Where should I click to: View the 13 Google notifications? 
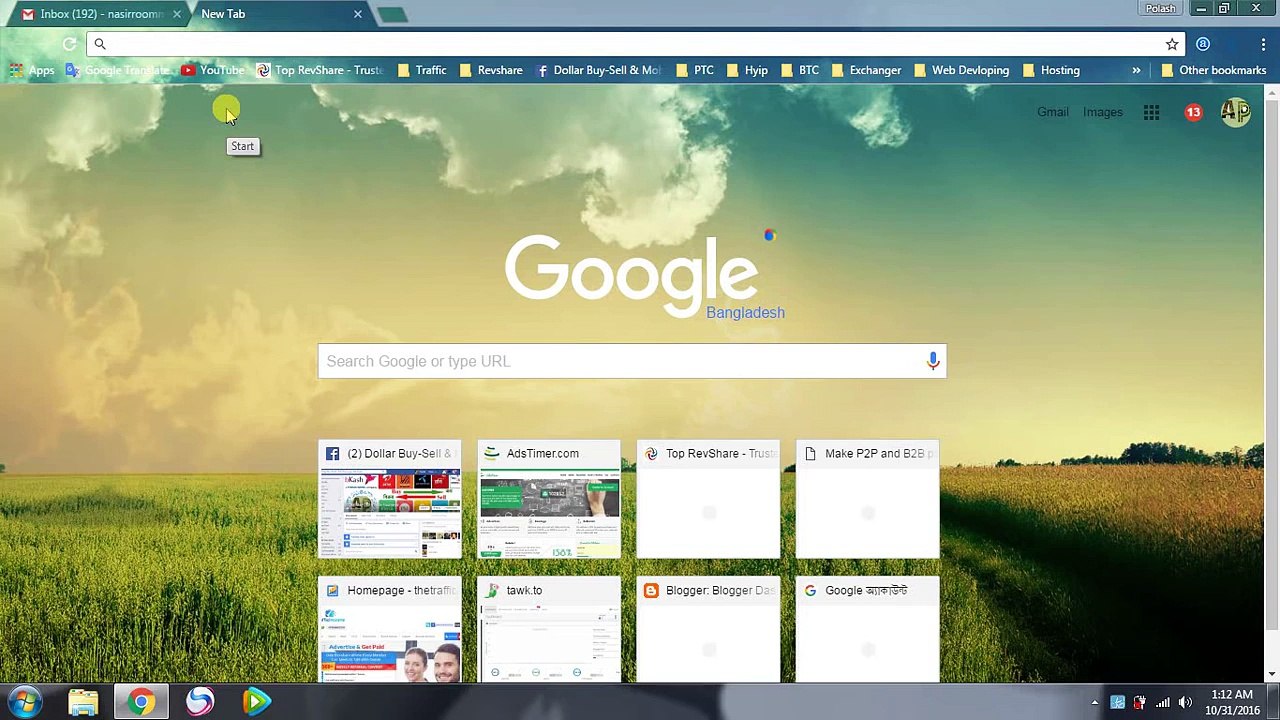click(x=1193, y=113)
